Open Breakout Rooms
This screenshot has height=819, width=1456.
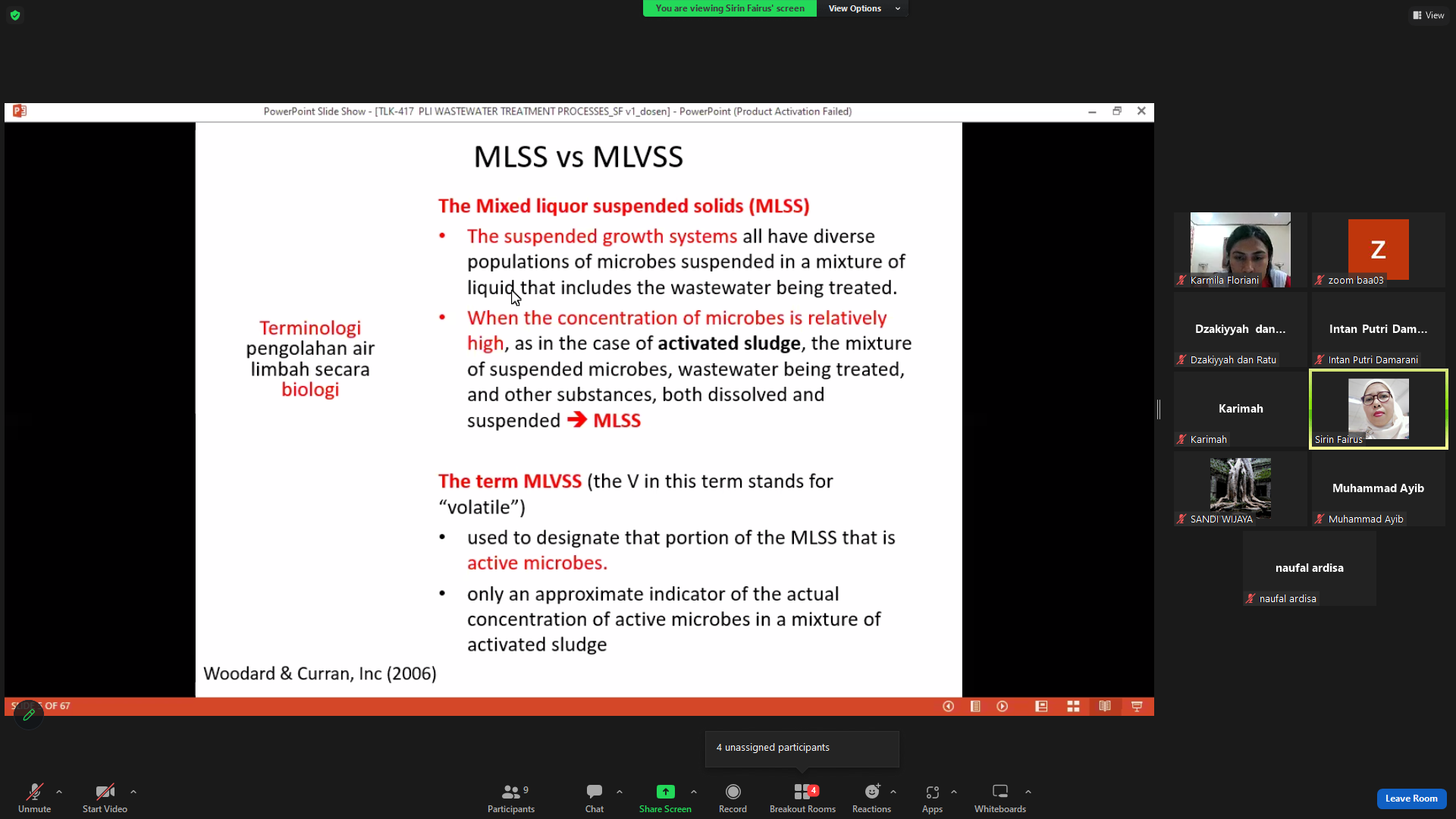[x=802, y=798]
